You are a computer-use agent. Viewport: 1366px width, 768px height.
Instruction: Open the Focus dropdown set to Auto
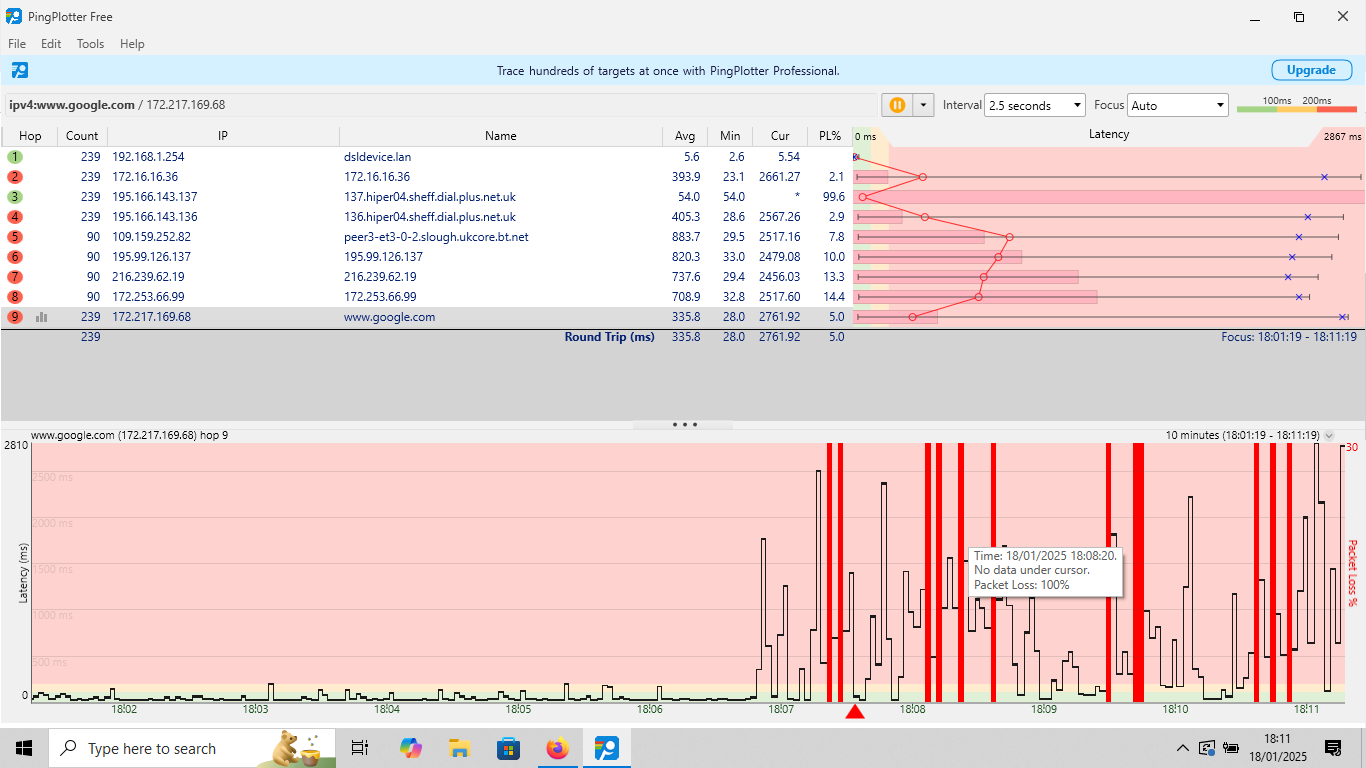pyautogui.click(x=1178, y=104)
